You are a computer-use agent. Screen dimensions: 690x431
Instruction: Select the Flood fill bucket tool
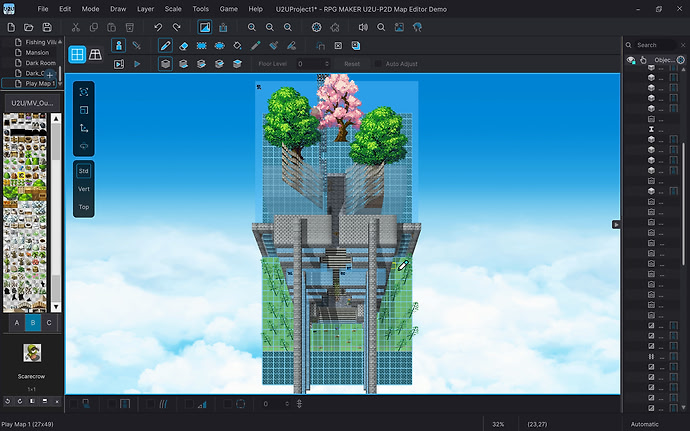click(237, 46)
